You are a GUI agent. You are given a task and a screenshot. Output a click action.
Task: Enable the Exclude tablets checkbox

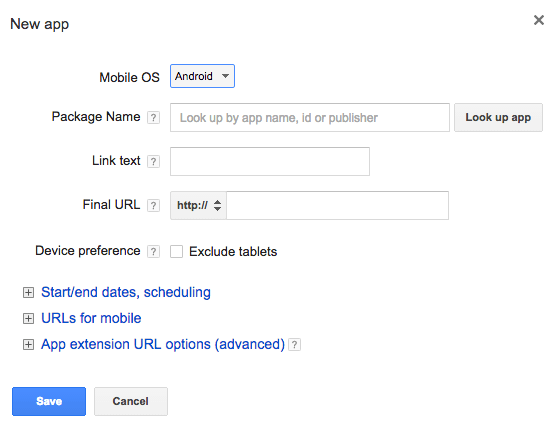point(177,251)
